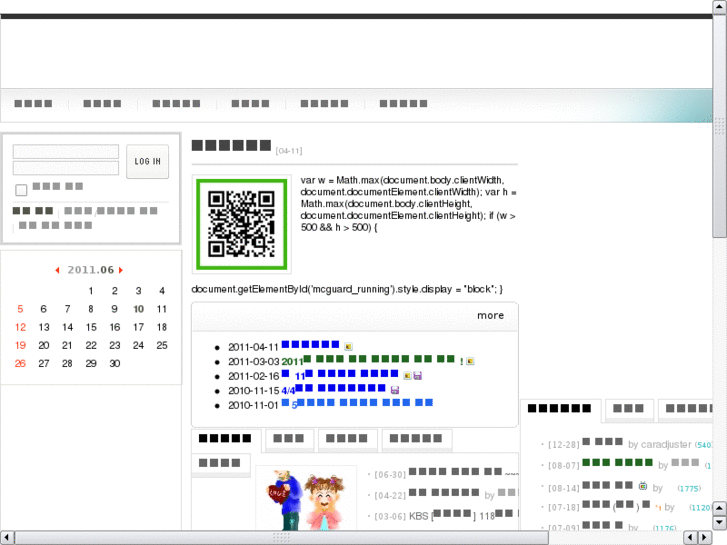727x545 pixels.
Task: Click the LOG IN button
Action: pyautogui.click(x=147, y=161)
